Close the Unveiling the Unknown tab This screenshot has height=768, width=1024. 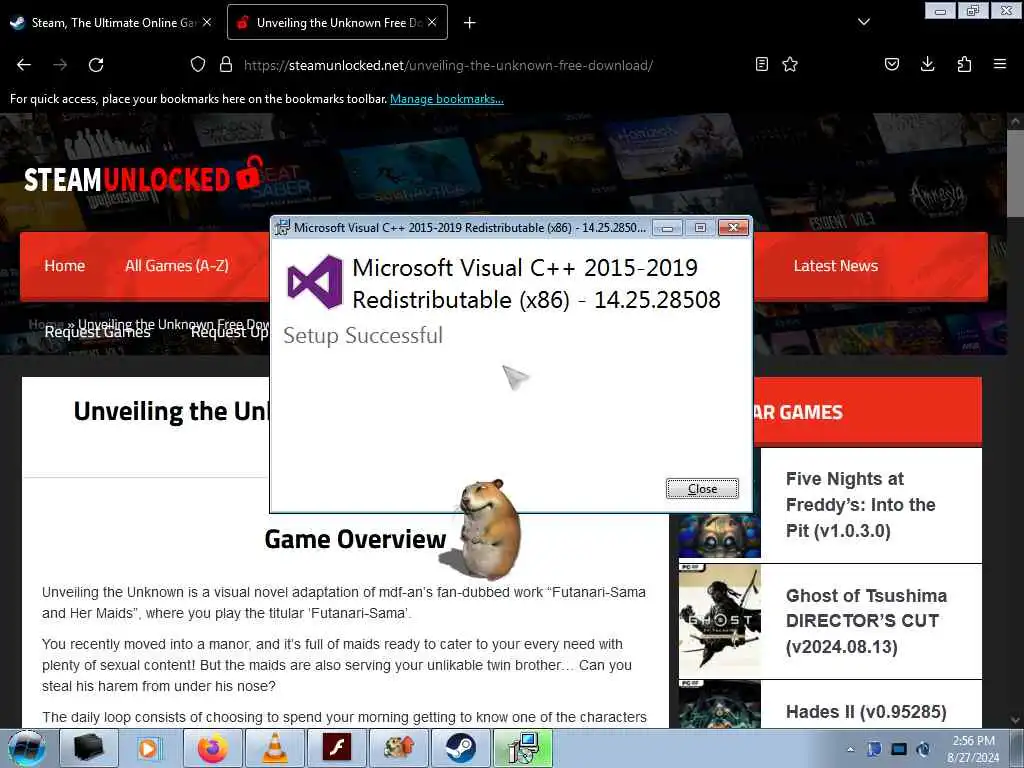[432, 22]
